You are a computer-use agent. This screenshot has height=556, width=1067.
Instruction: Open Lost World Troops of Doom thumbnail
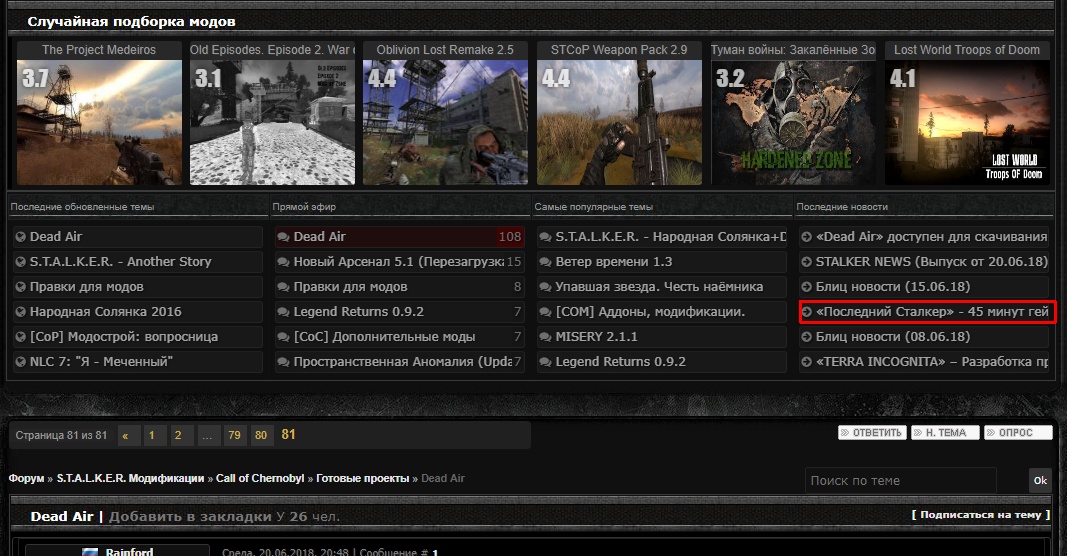point(967,122)
